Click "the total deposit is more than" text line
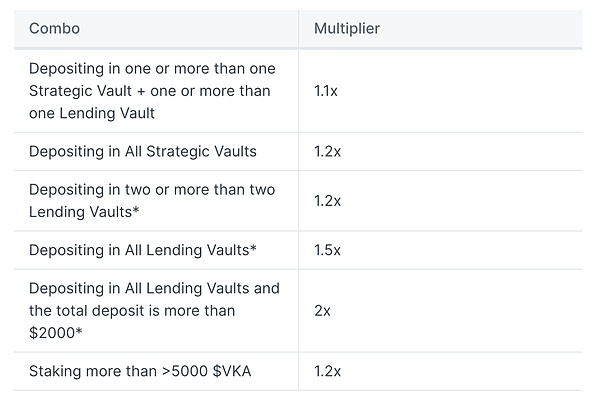The image size is (600, 407). click(132, 310)
